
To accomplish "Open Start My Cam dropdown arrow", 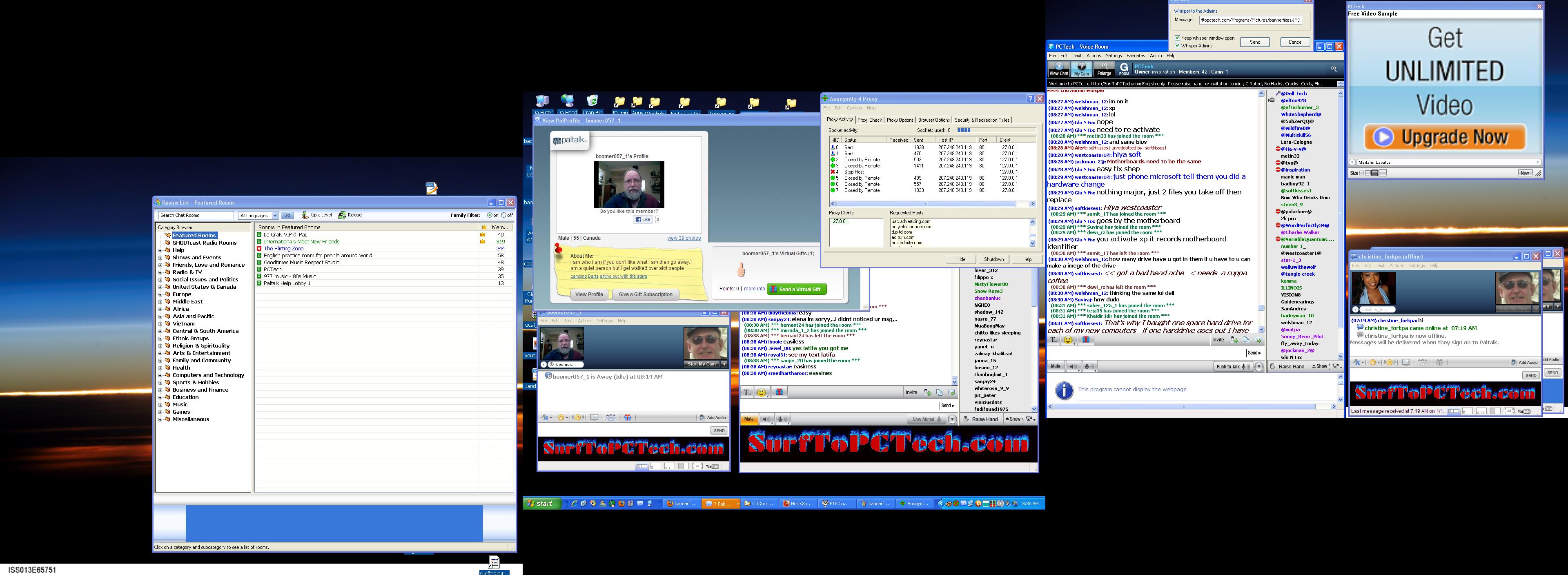I will click(x=724, y=364).
